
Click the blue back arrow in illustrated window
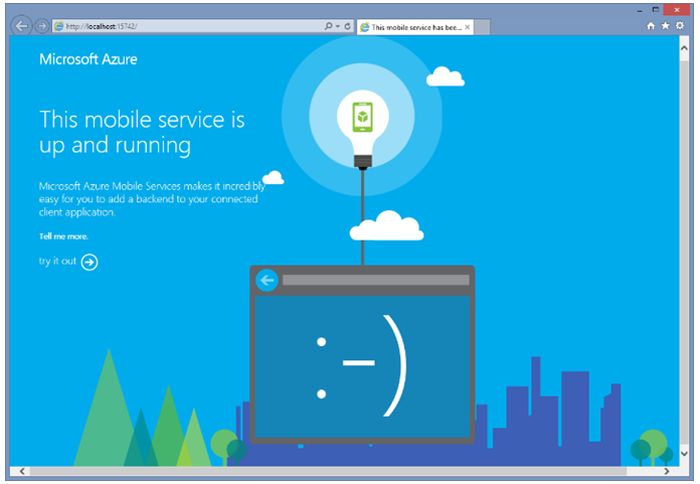coord(267,280)
